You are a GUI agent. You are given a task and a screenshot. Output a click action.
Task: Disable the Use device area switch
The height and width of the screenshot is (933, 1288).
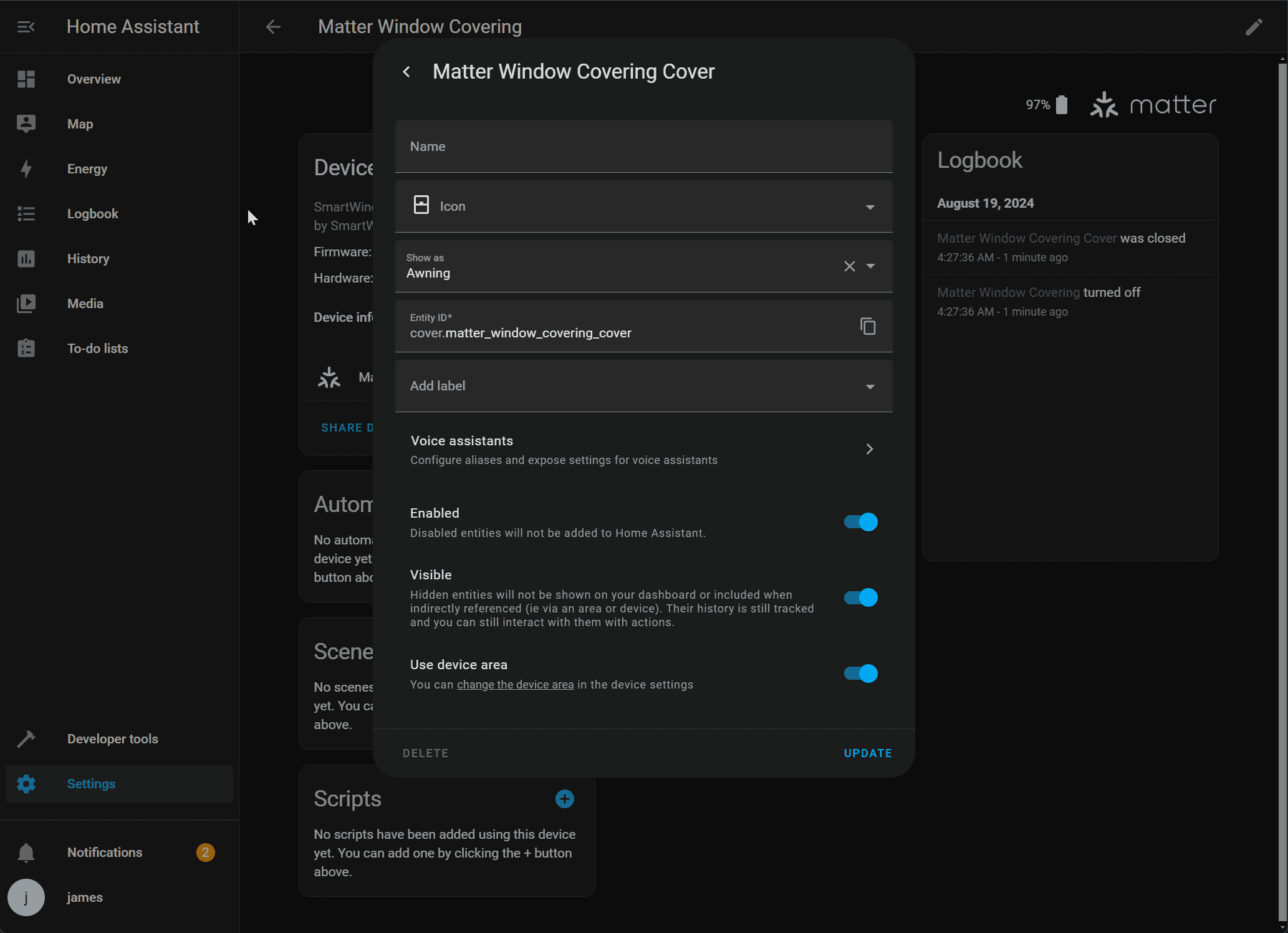(x=860, y=674)
